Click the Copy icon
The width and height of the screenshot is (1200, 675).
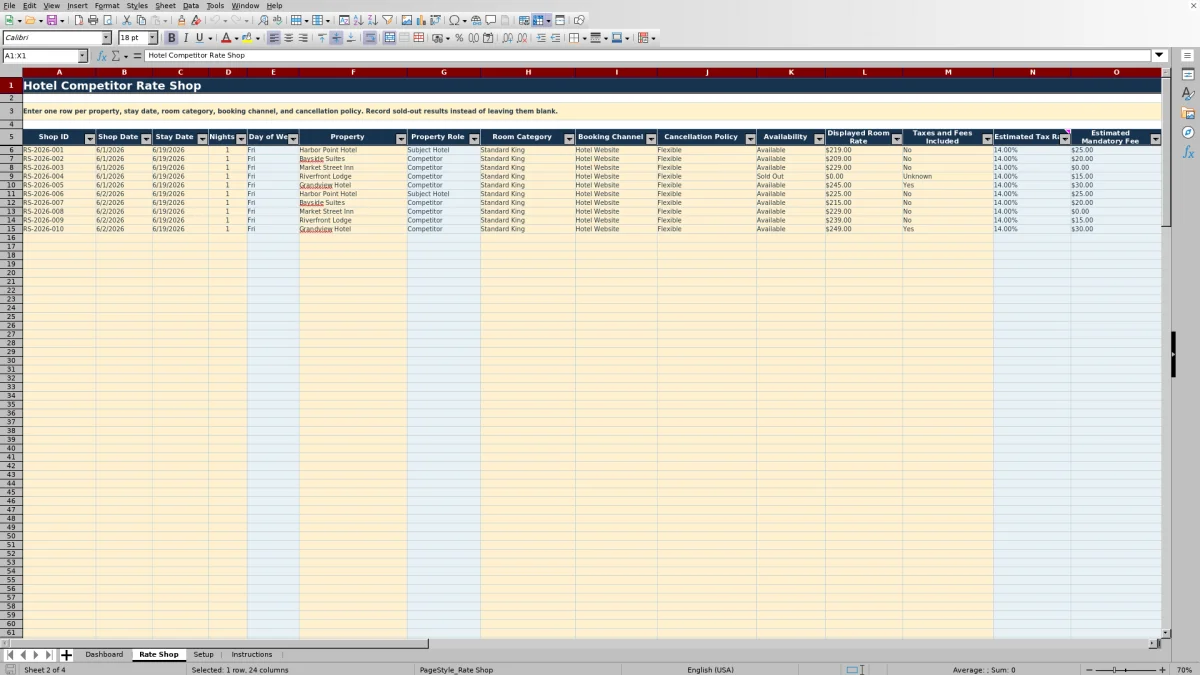[x=141, y=20]
